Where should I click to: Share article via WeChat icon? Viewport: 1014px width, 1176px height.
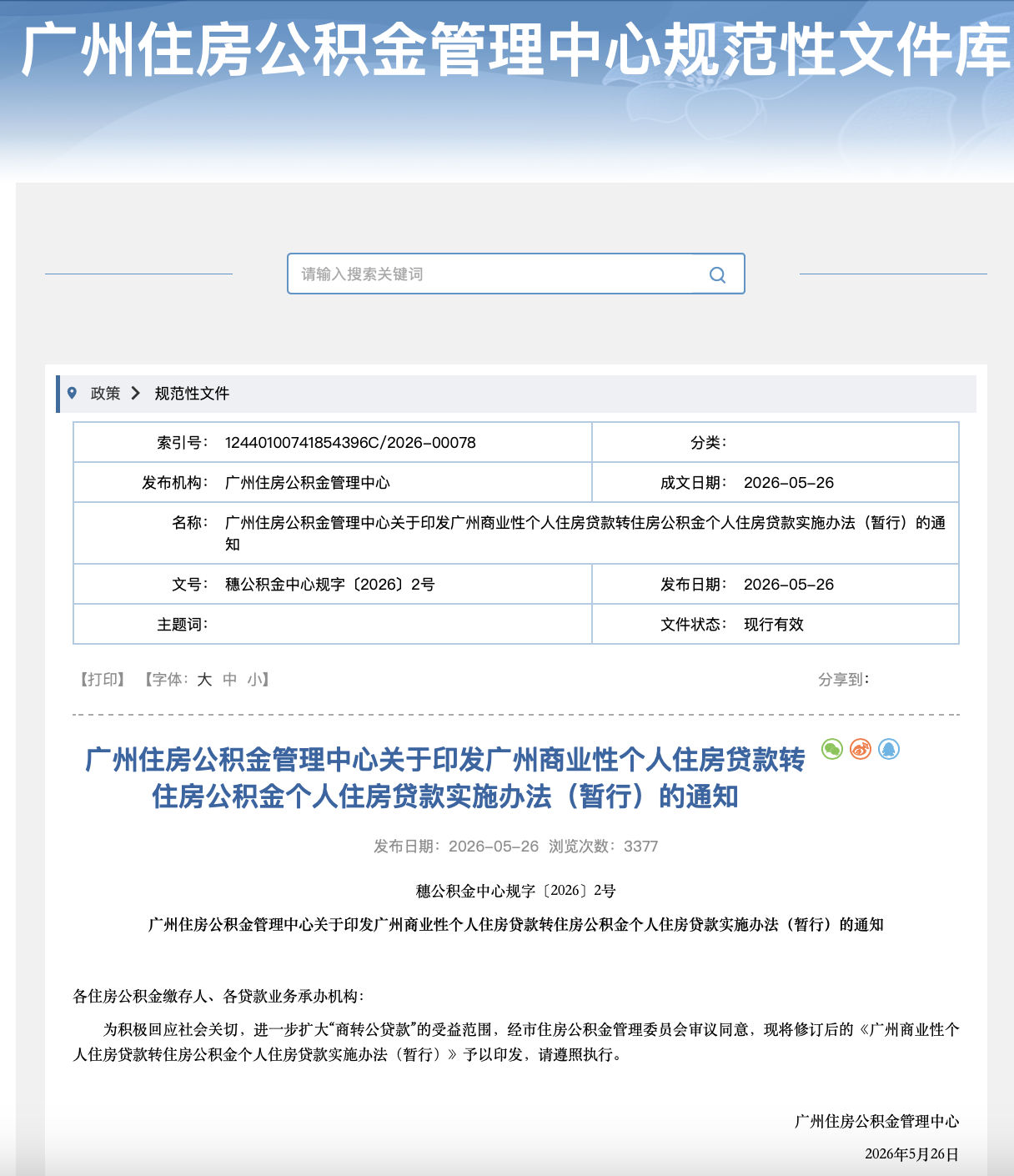832,749
